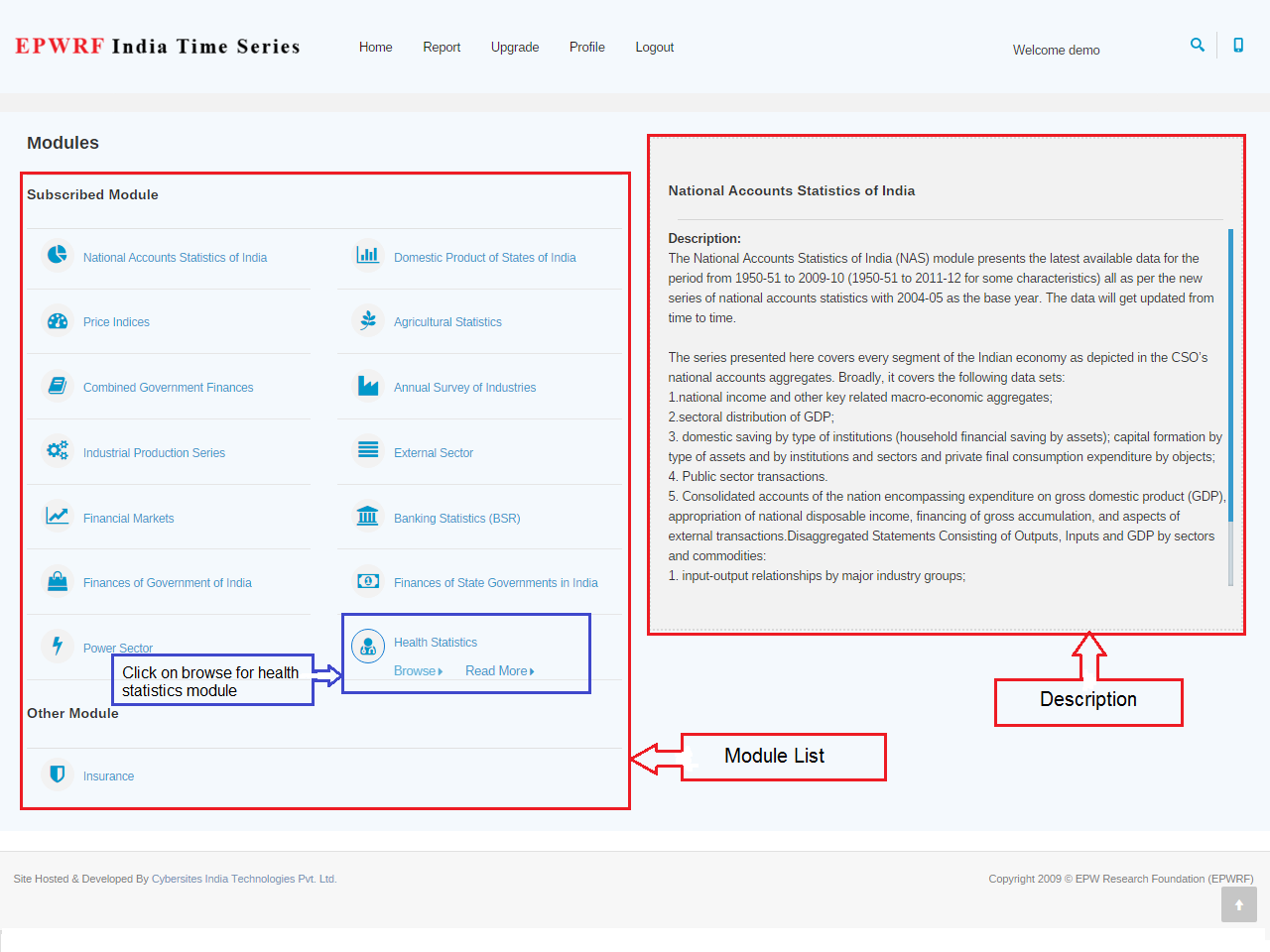
Task: Click the scroll-to-top arrow button
Action: (1238, 904)
